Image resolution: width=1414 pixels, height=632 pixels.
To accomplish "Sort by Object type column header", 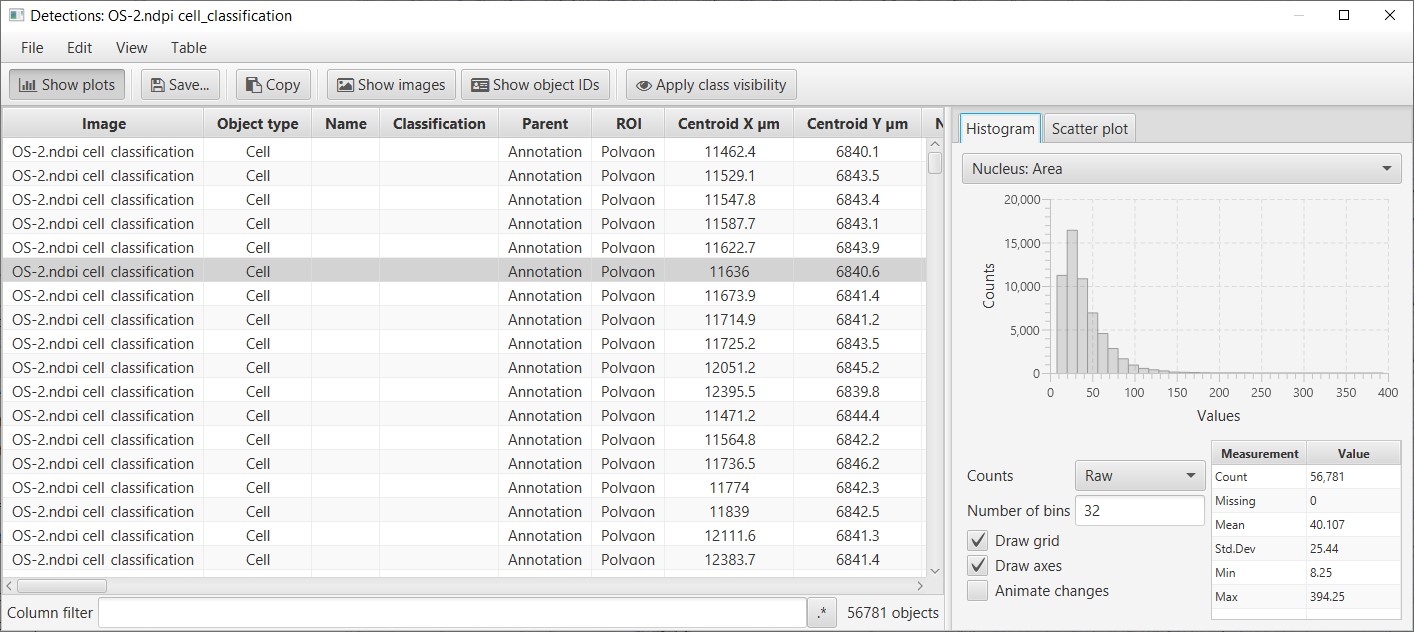I will [x=258, y=124].
